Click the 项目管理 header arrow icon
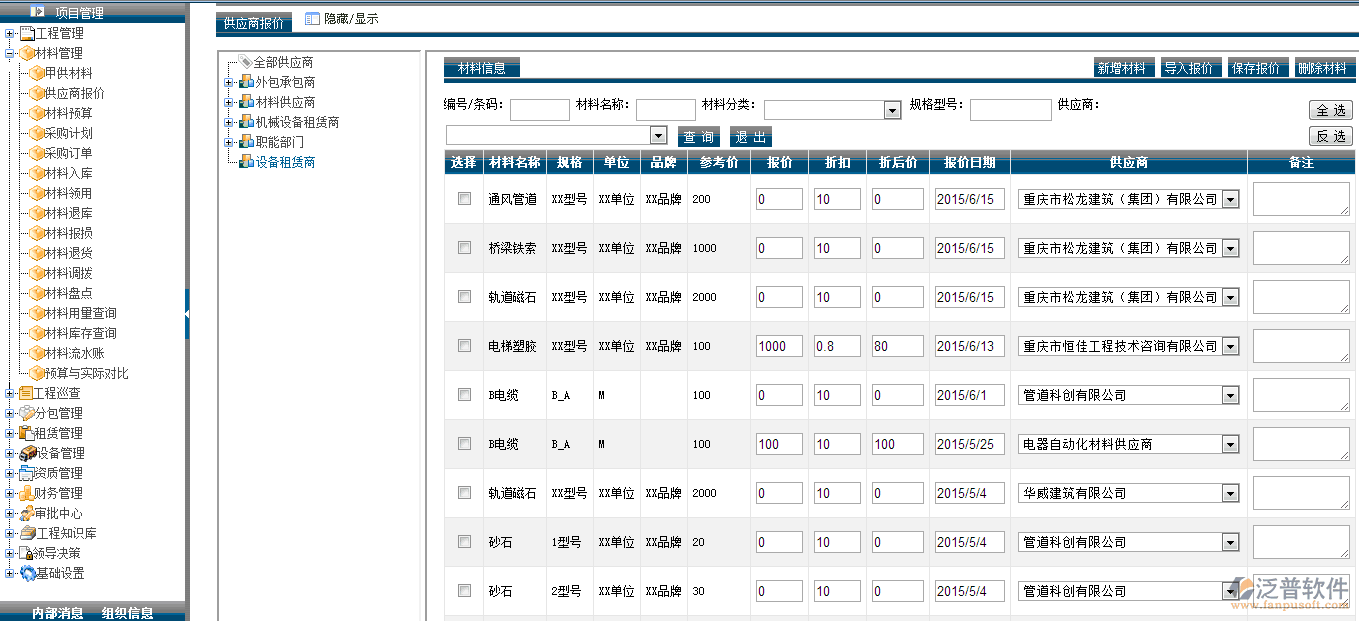 tap(38, 12)
